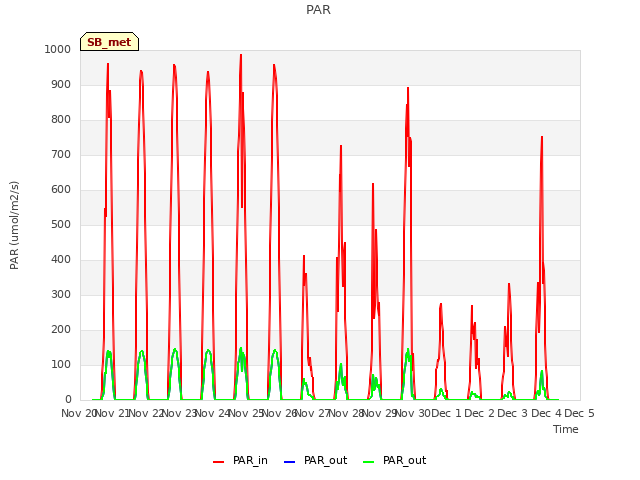Click the 100 y-axis tick label
The width and height of the screenshot is (640, 480).
[61, 364]
